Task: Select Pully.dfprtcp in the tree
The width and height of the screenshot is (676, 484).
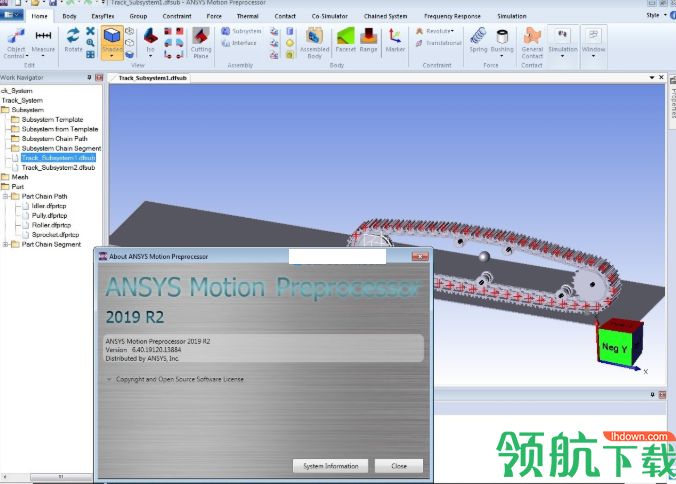Action: (x=49, y=215)
